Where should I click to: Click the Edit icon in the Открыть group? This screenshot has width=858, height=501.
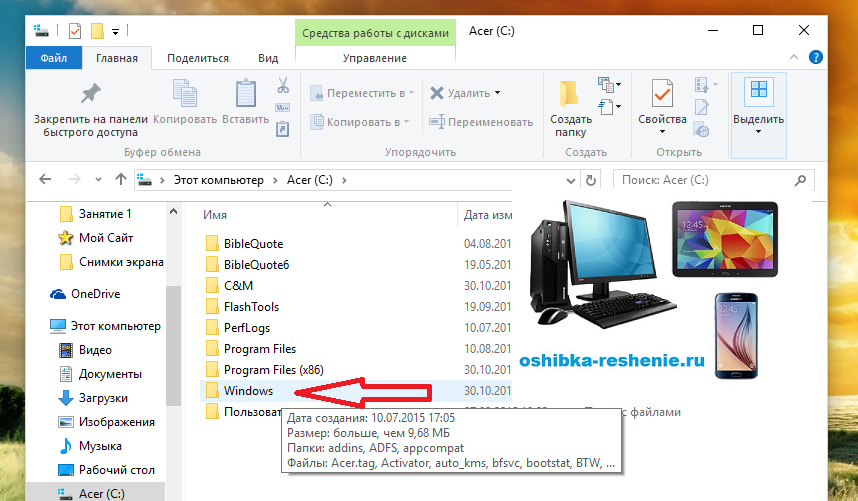702,107
